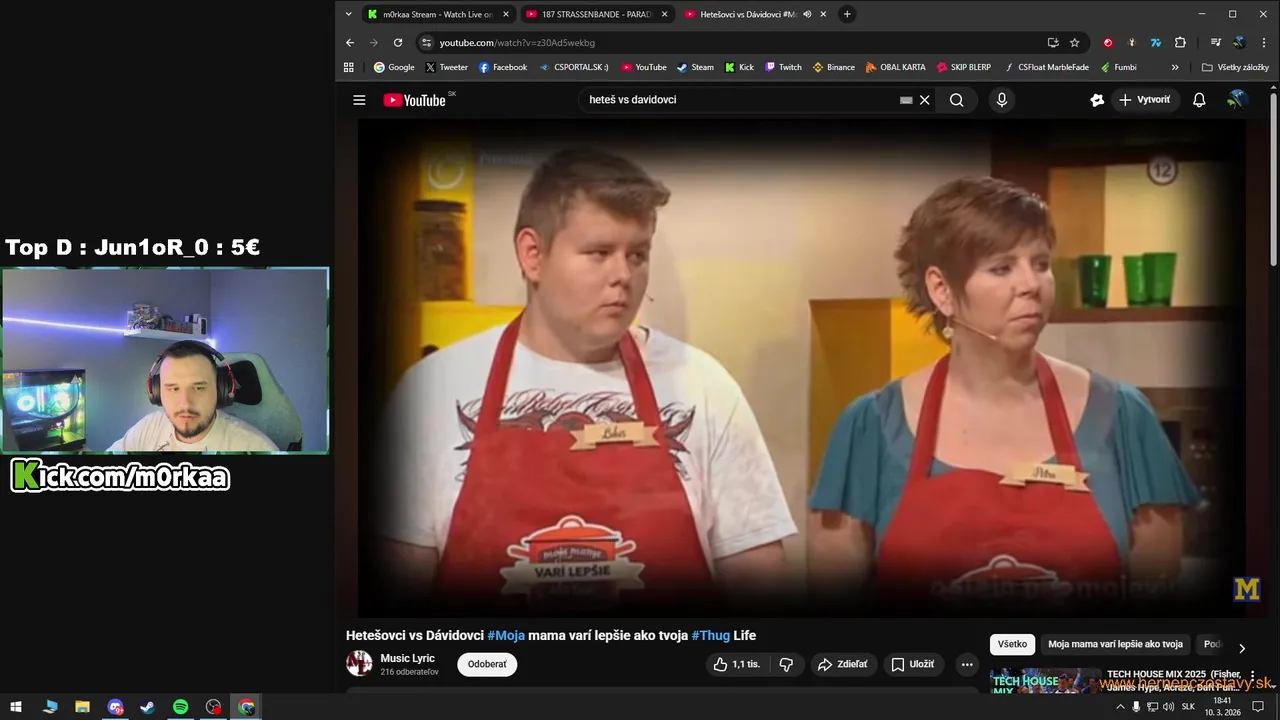Open the YouTube account avatar menu
This screenshot has width=1280, height=720.
[1237, 100]
